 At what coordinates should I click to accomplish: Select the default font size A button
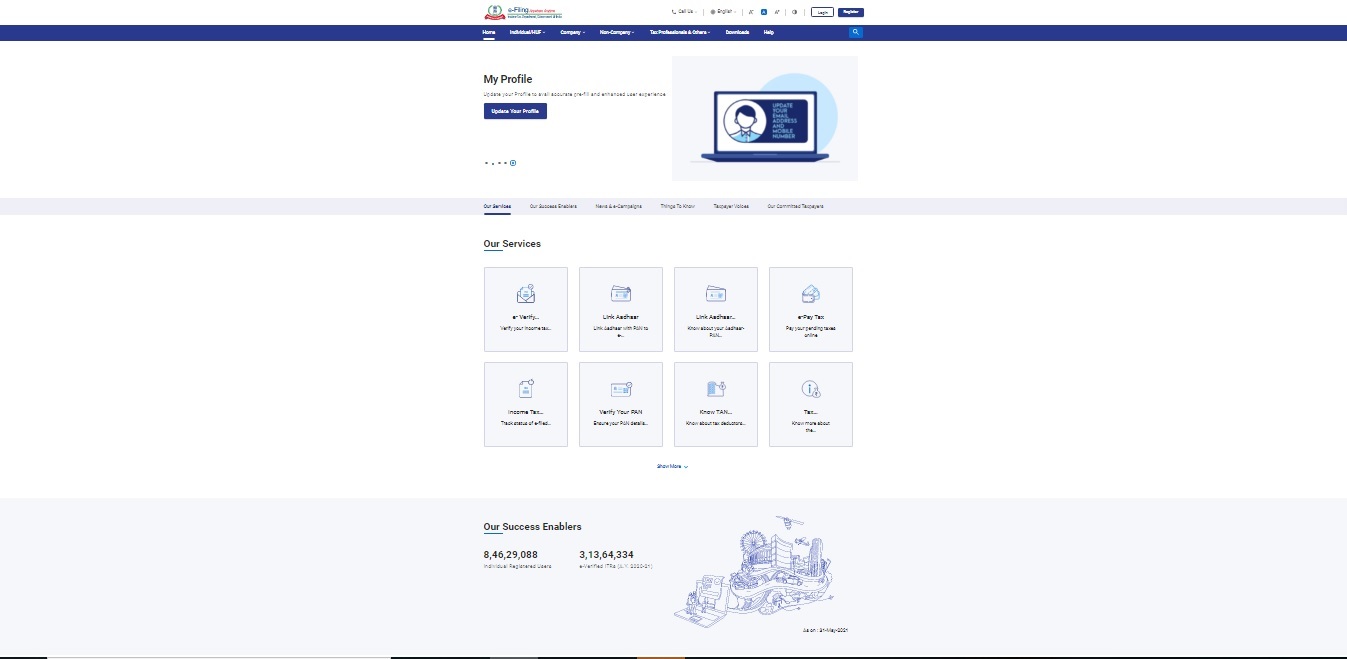click(764, 12)
